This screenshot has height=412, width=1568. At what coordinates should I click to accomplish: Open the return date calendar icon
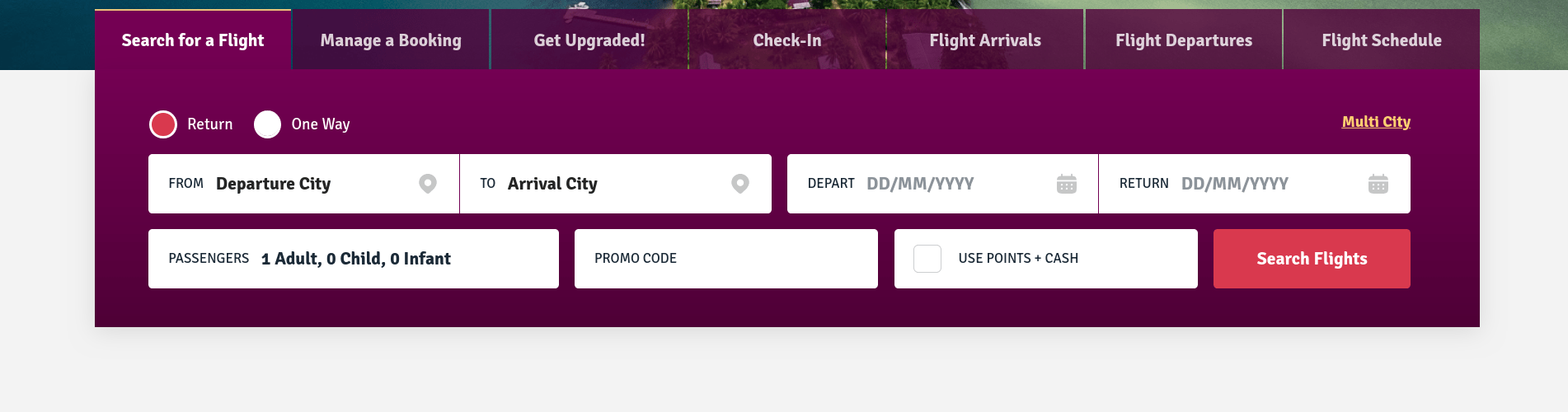[x=1378, y=184]
